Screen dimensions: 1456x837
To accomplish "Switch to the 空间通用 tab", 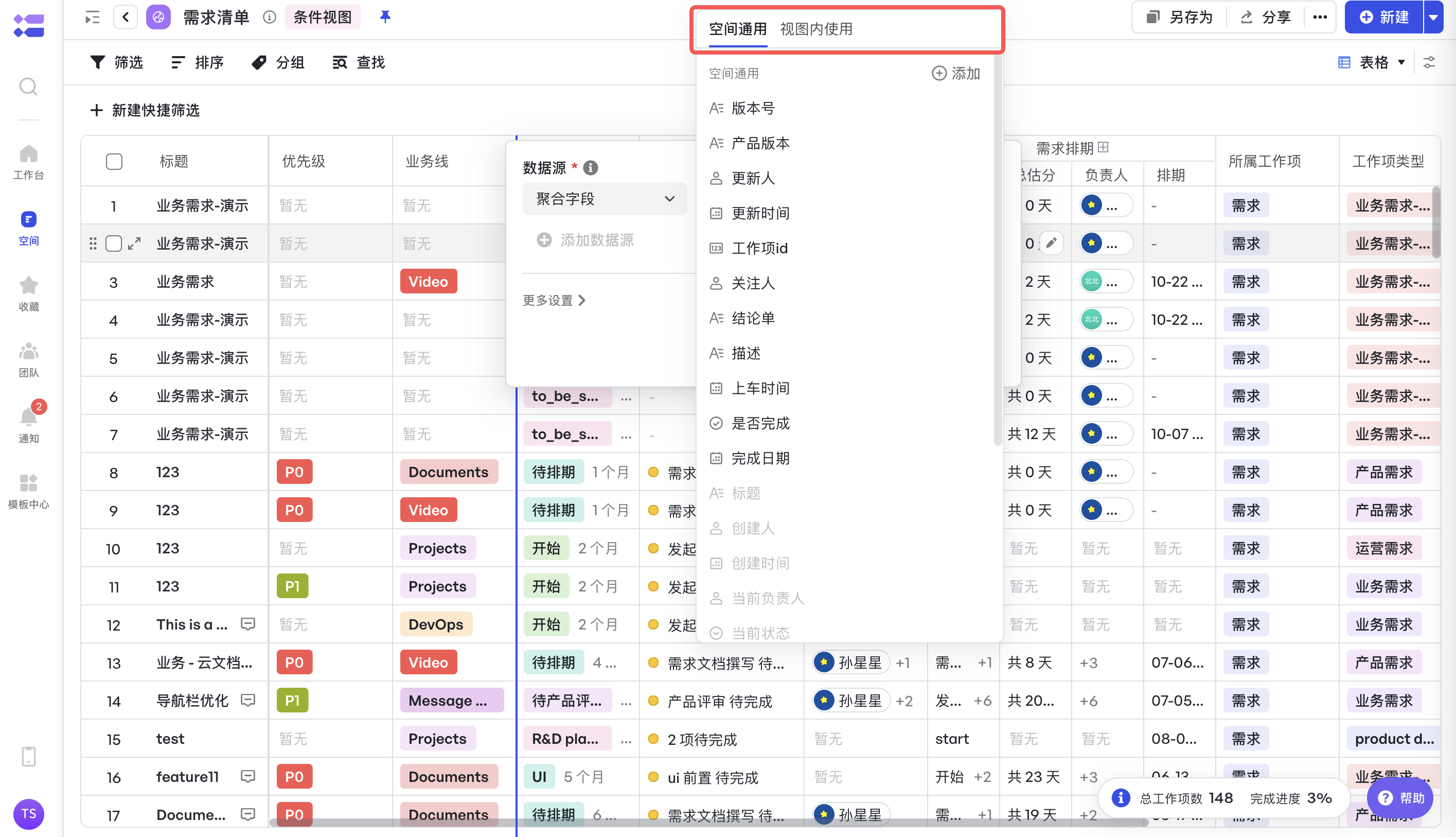I will pos(738,29).
